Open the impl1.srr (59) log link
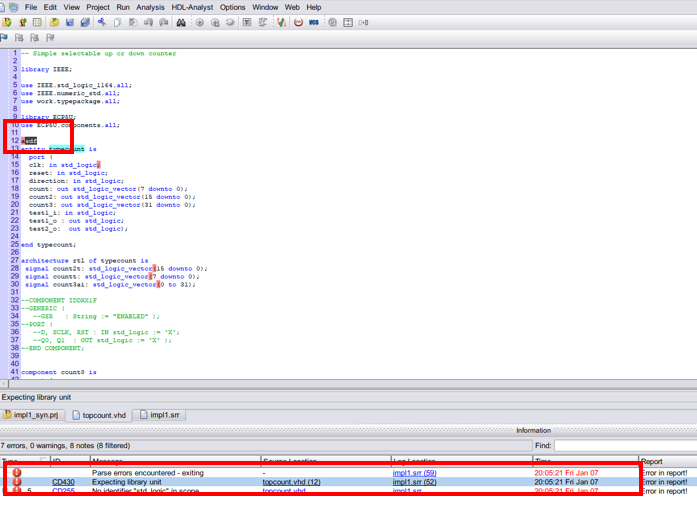This screenshot has width=697, height=508. tap(414, 473)
